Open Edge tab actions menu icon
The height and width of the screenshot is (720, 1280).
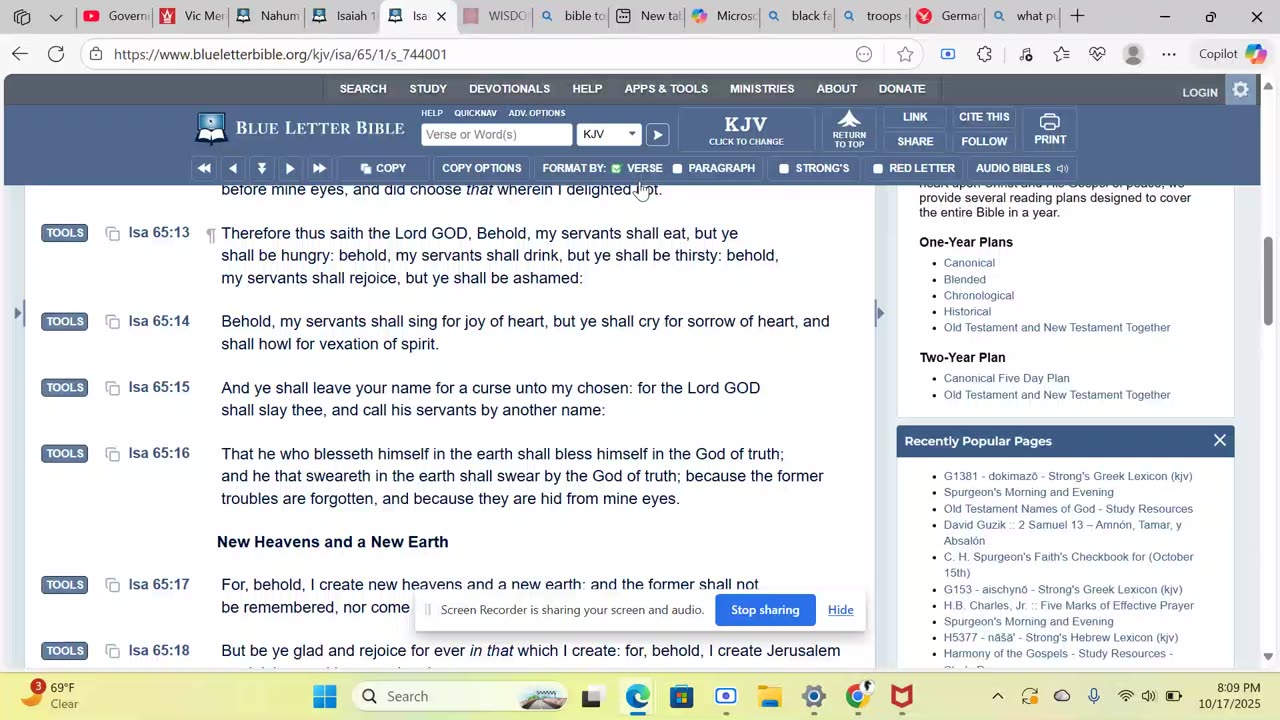point(21,16)
